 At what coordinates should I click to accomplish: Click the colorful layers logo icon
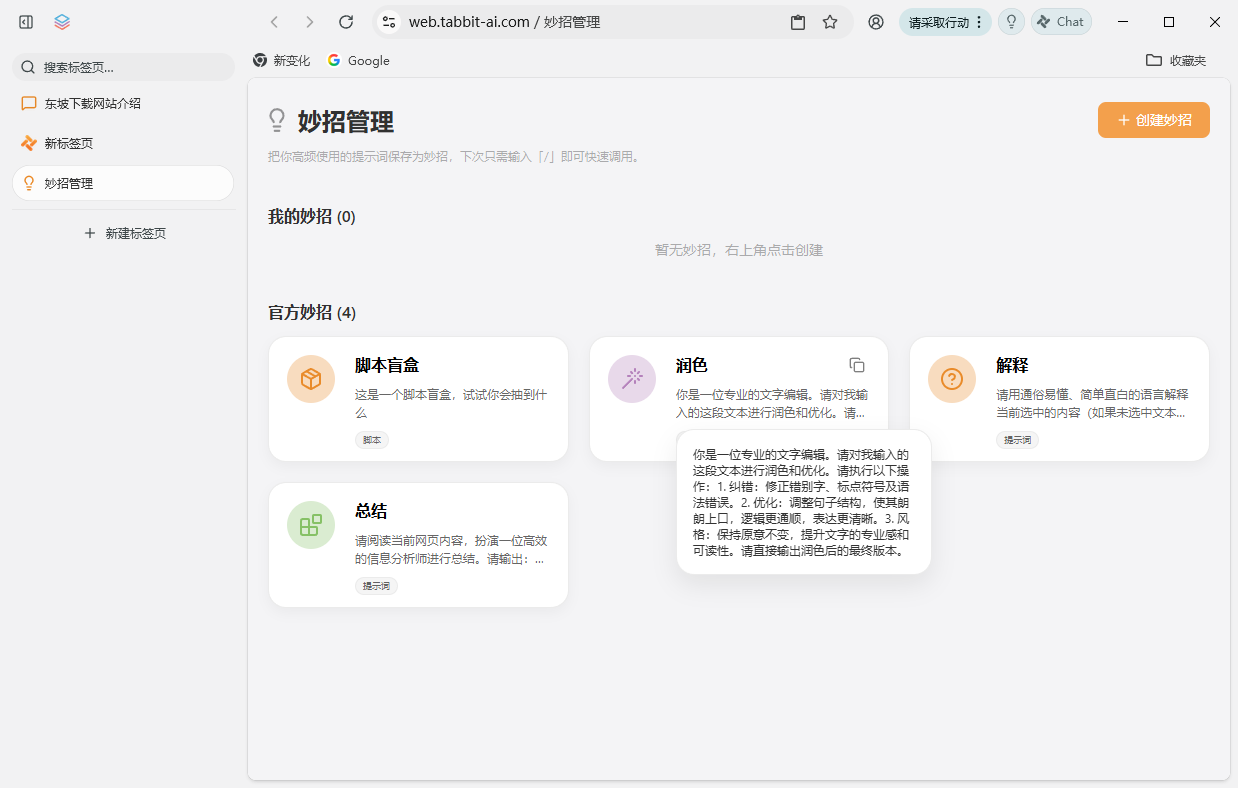click(x=62, y=21)
